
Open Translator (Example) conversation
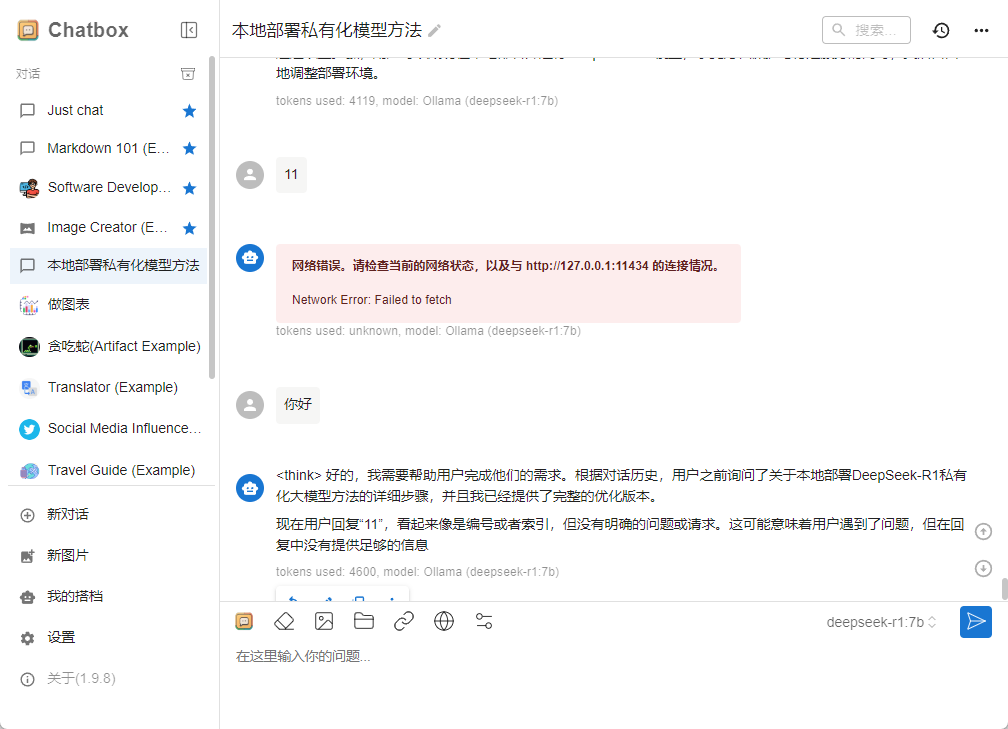(x=109, y=388)
